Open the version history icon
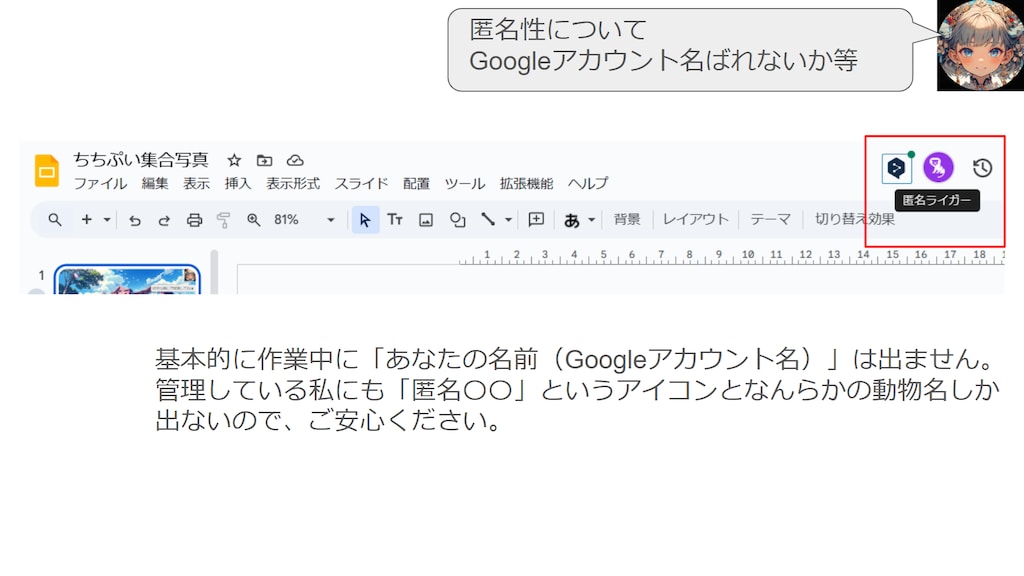The image size is (1024, 576). pyautogui.click(x=981, y=169)
